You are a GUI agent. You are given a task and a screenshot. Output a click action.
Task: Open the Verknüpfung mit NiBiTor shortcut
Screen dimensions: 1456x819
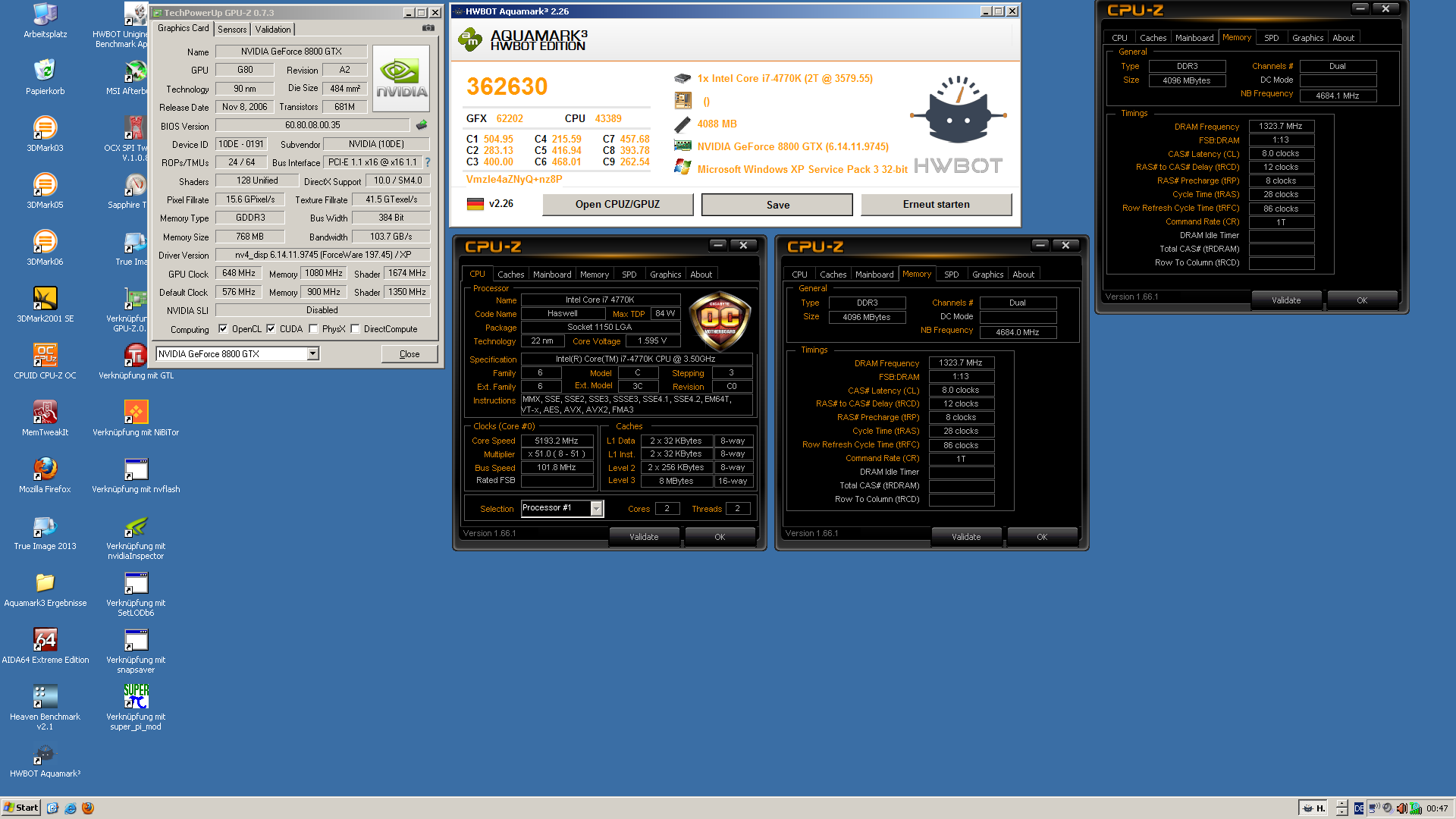pyautogui.click(x=136, y=419)
